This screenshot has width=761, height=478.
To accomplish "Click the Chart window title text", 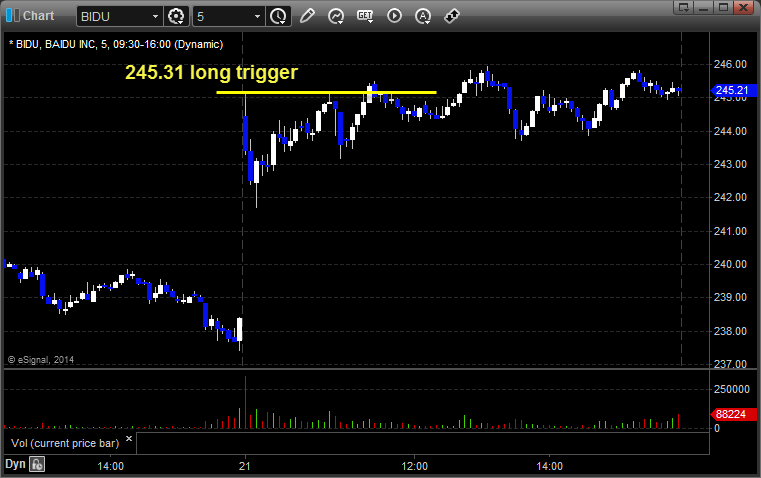I will click(x=38, y=16).
